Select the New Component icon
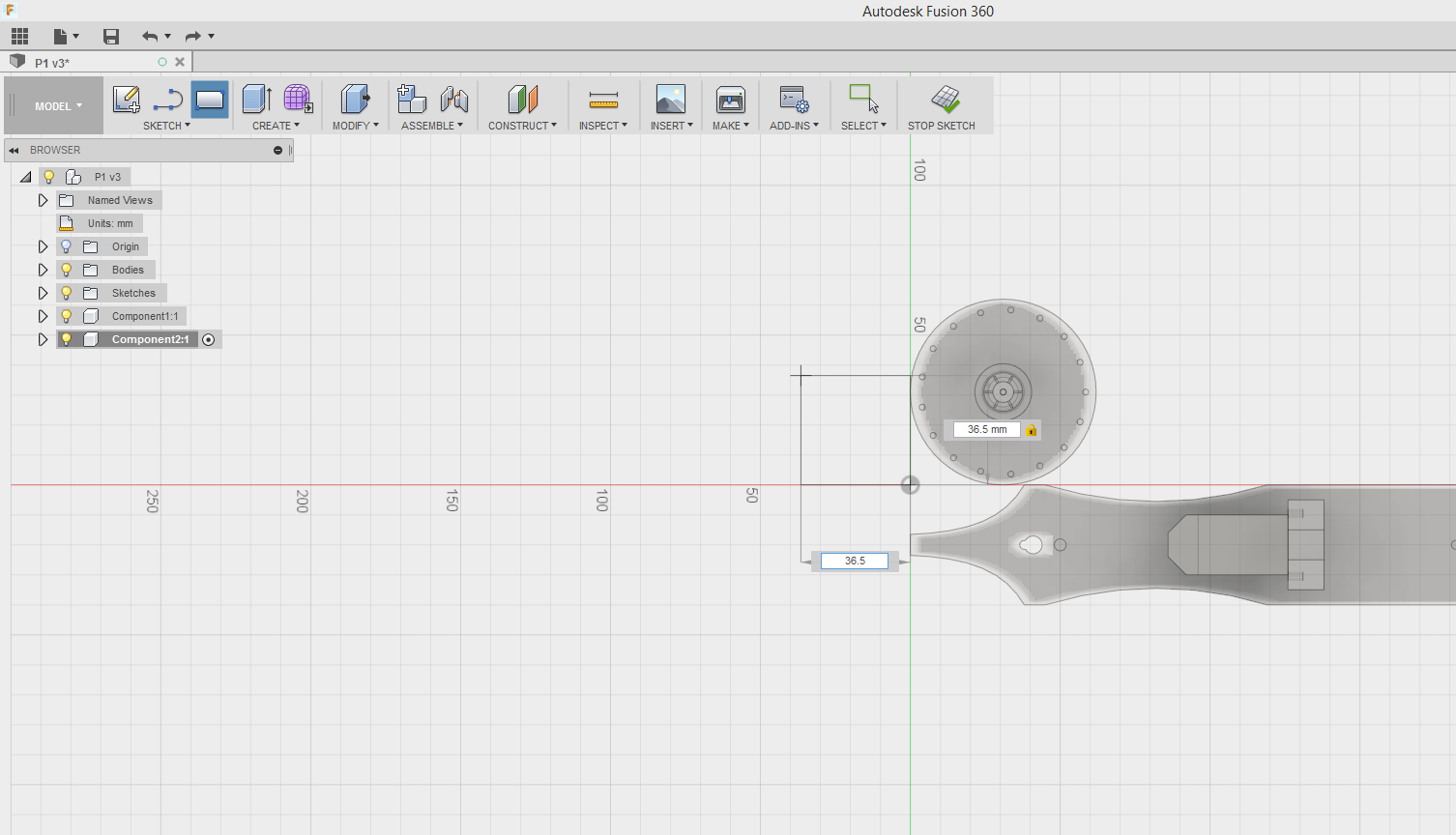This screenshot has height=835, width=1456. [x=412, y=100]
